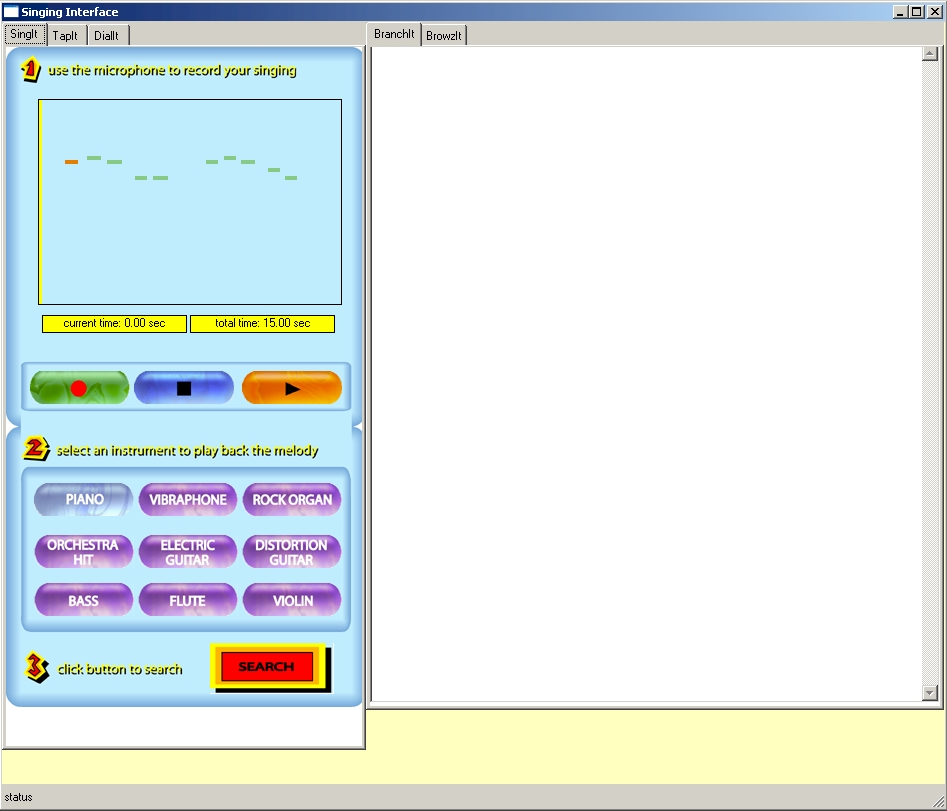Switch to the BrowzIt tab
This screenshot has width=947, height=811.
(444, 36)
